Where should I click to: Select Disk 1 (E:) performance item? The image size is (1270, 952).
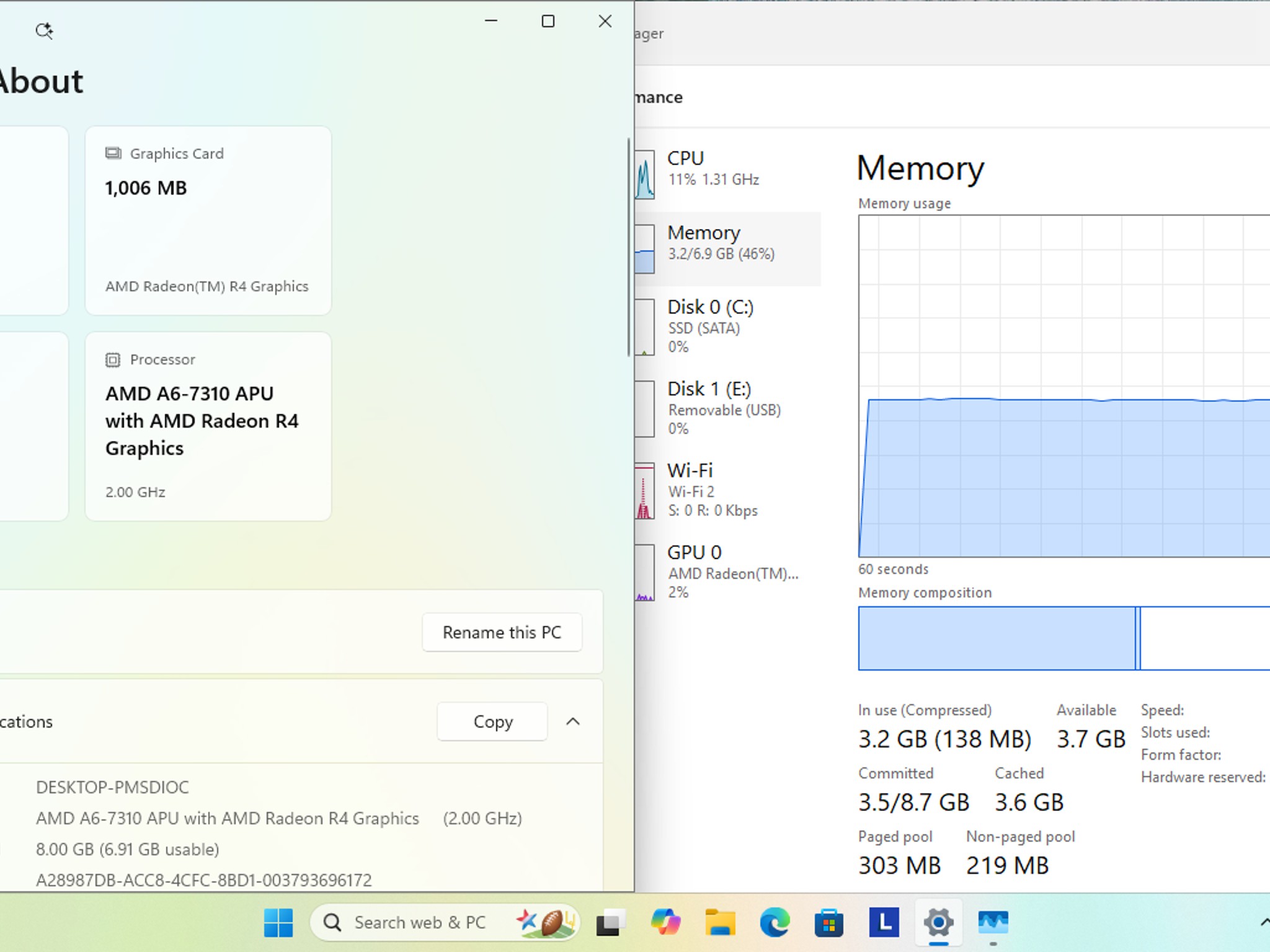727,408
